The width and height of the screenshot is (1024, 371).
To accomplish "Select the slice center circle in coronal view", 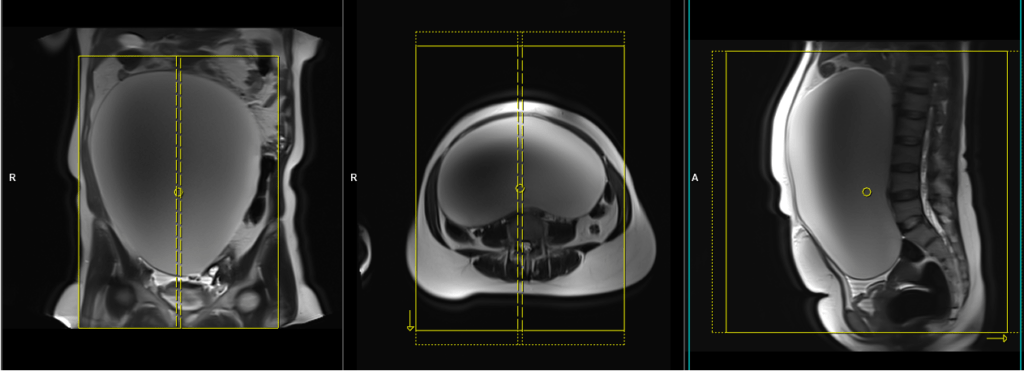I will click(178, 192).
